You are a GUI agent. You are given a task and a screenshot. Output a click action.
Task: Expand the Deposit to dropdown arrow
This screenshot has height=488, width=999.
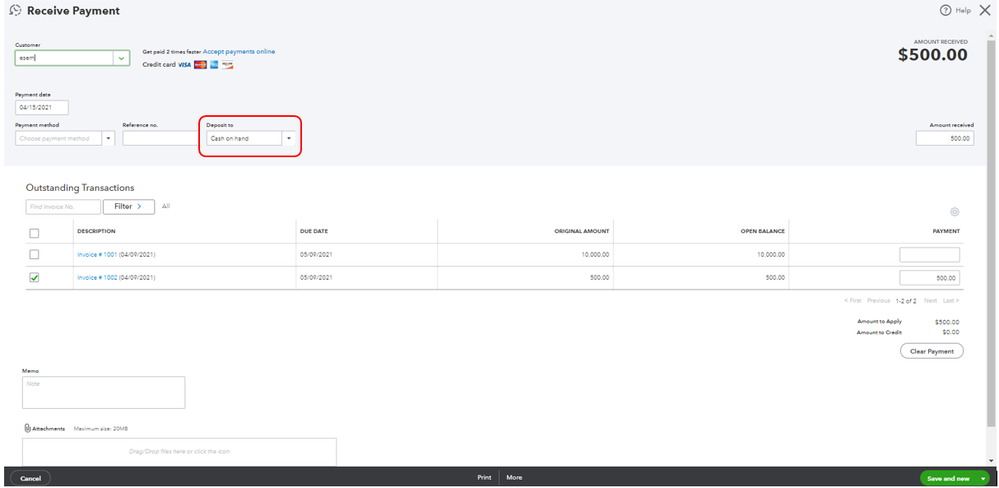coord(289,138)
